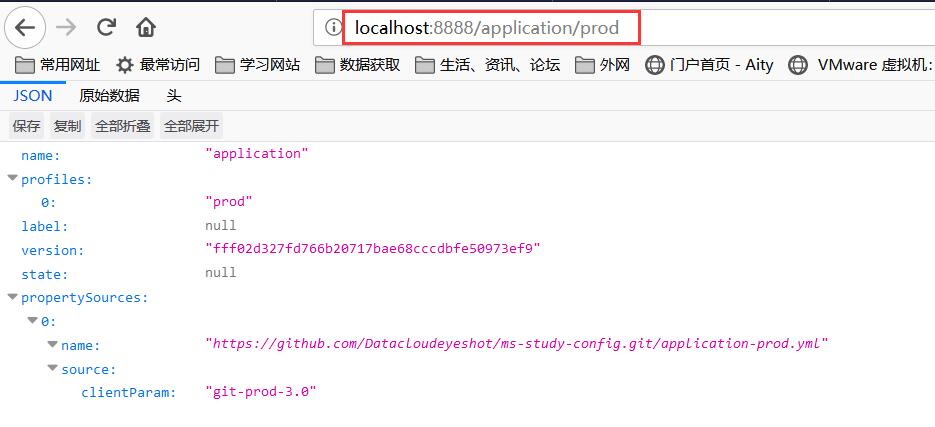Click the 复制 button
The width and height of the screenshot is (935, 427).
point(67,126)
